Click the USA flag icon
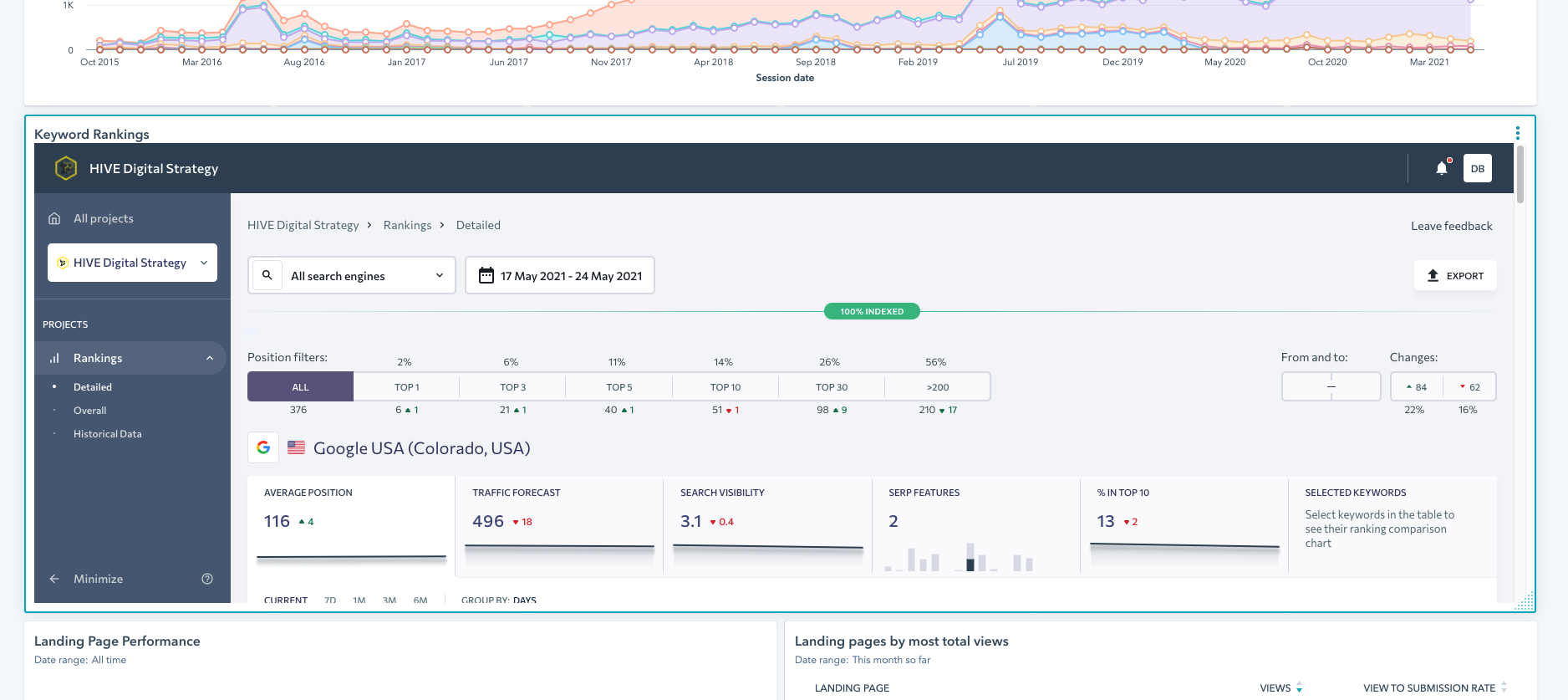This screenshot has height=700, width=1568. tap(296, 447)
